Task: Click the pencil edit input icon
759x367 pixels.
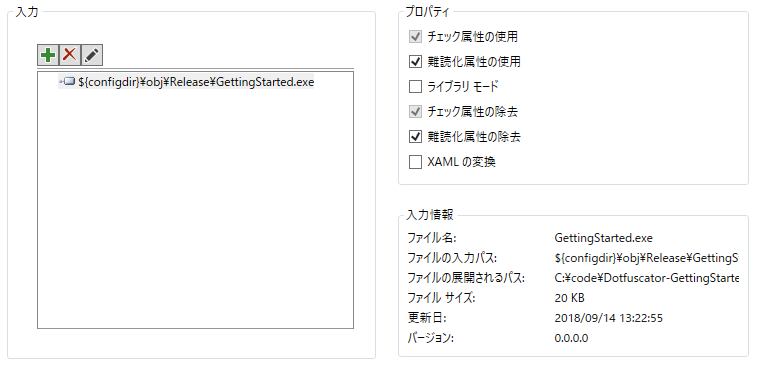Action: (91, 55)
